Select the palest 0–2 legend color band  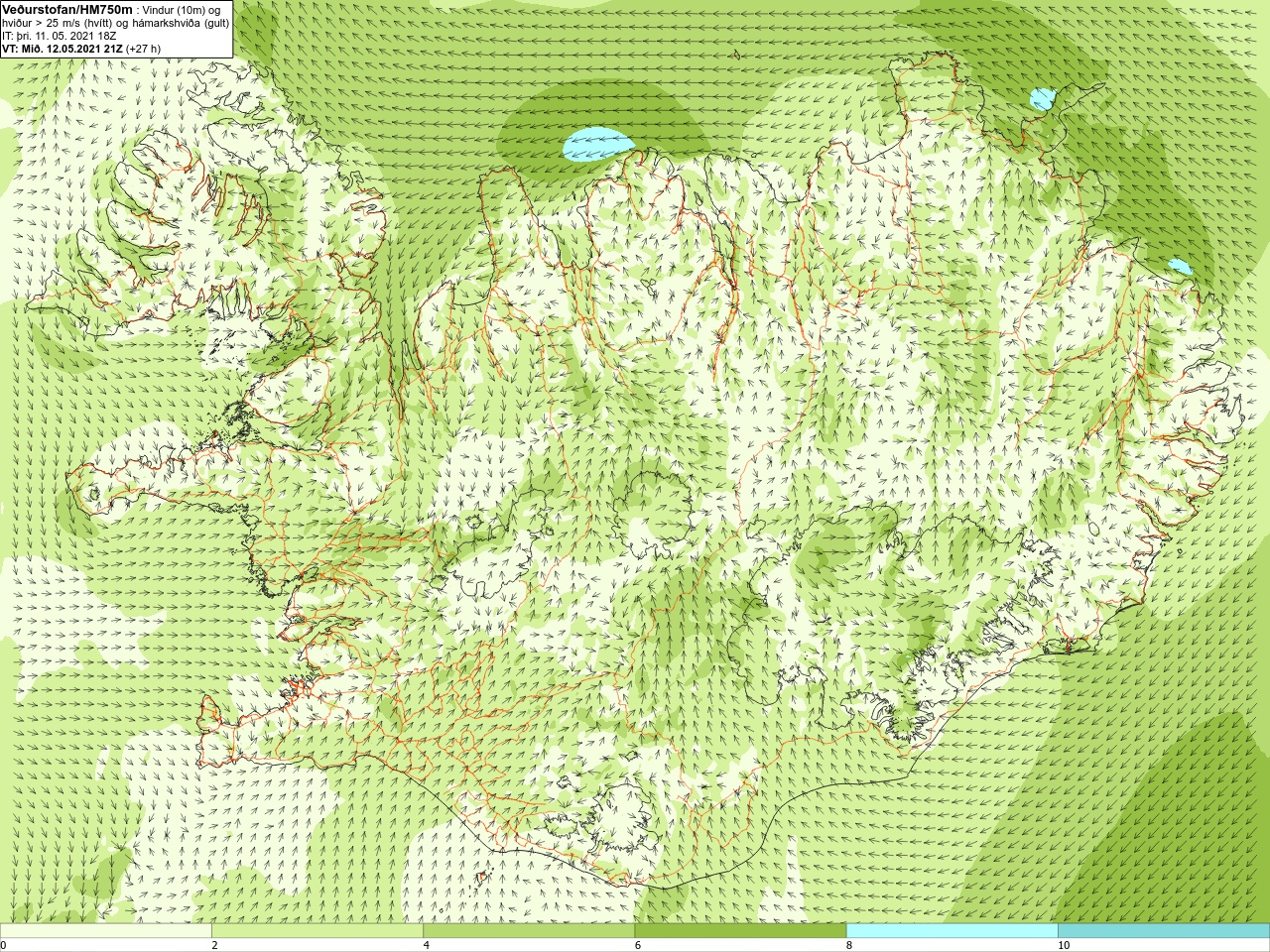(106, 931)
